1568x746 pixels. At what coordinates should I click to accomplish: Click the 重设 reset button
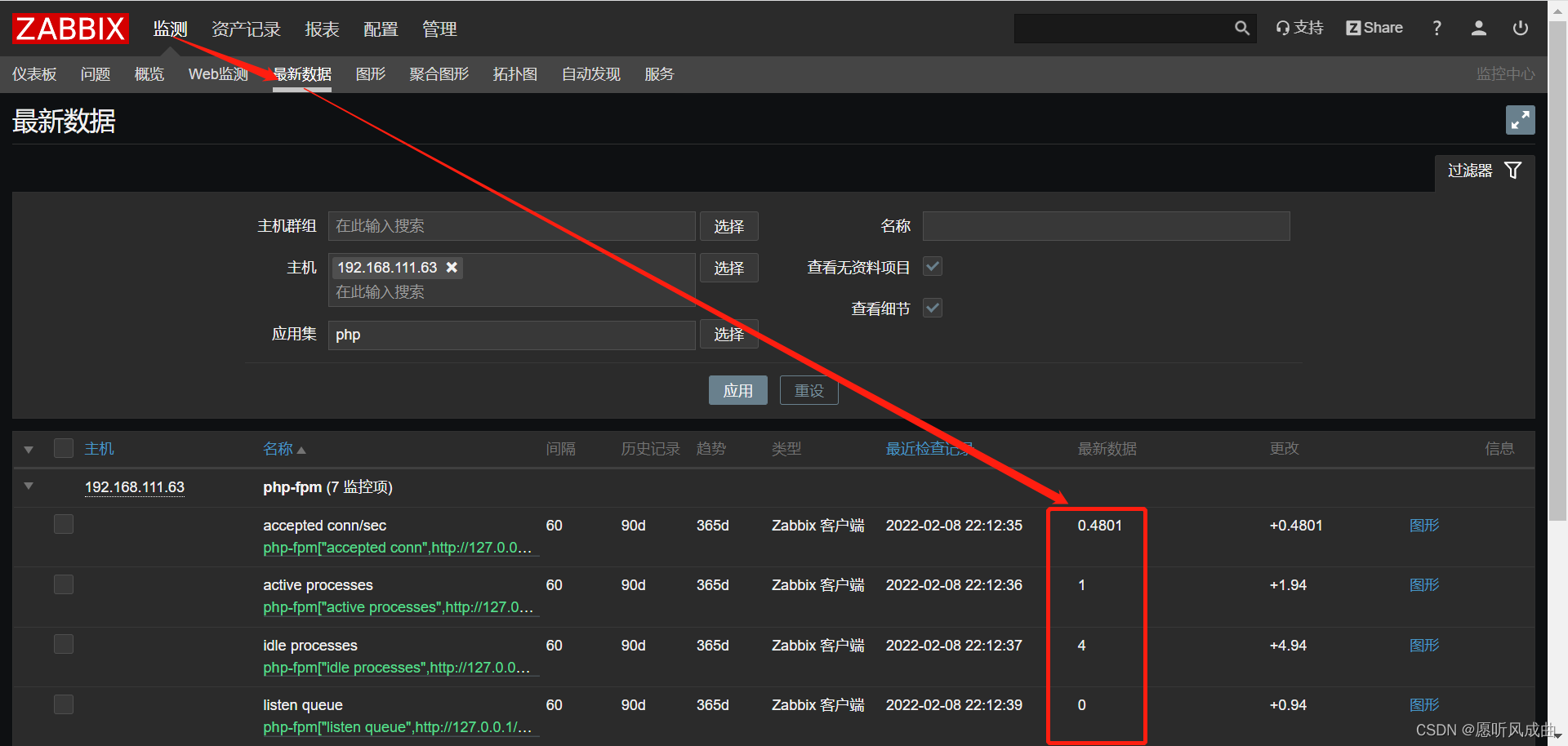click(808, 390)
